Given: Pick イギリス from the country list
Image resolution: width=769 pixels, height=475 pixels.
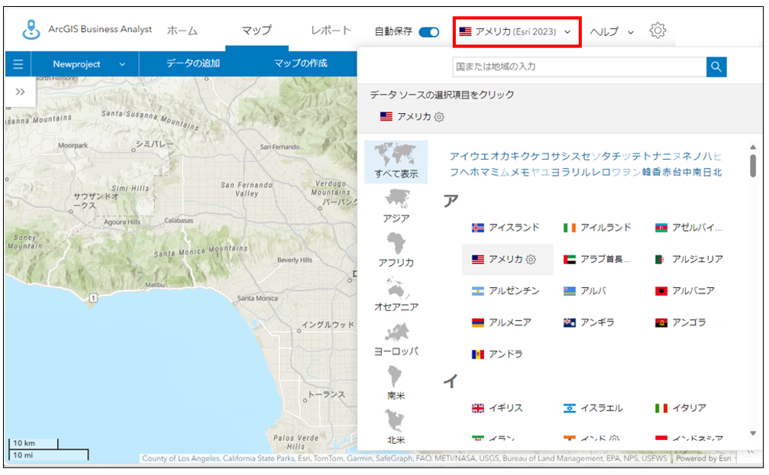Looking at the screenshot, I should 497,408.
